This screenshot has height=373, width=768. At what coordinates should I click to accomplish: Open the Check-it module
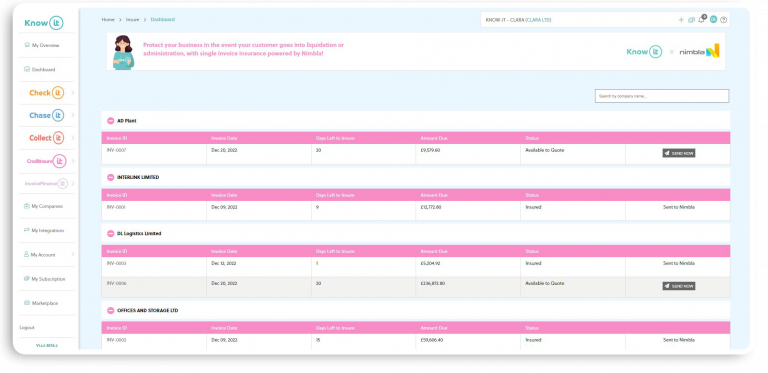pyautogui.click(x=47, y=93)
